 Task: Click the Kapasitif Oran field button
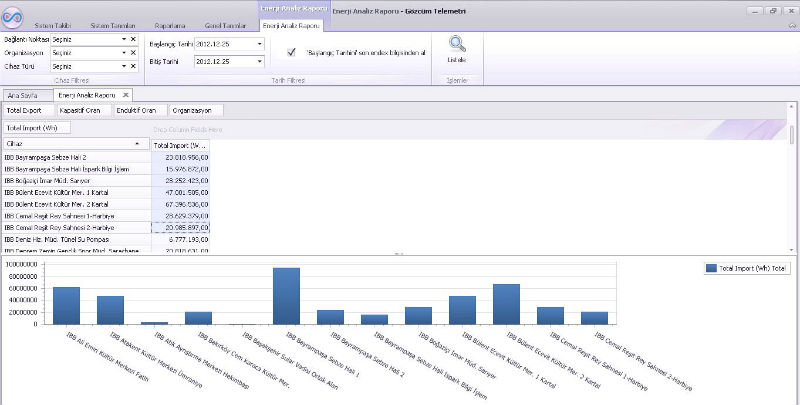(81, 111)
